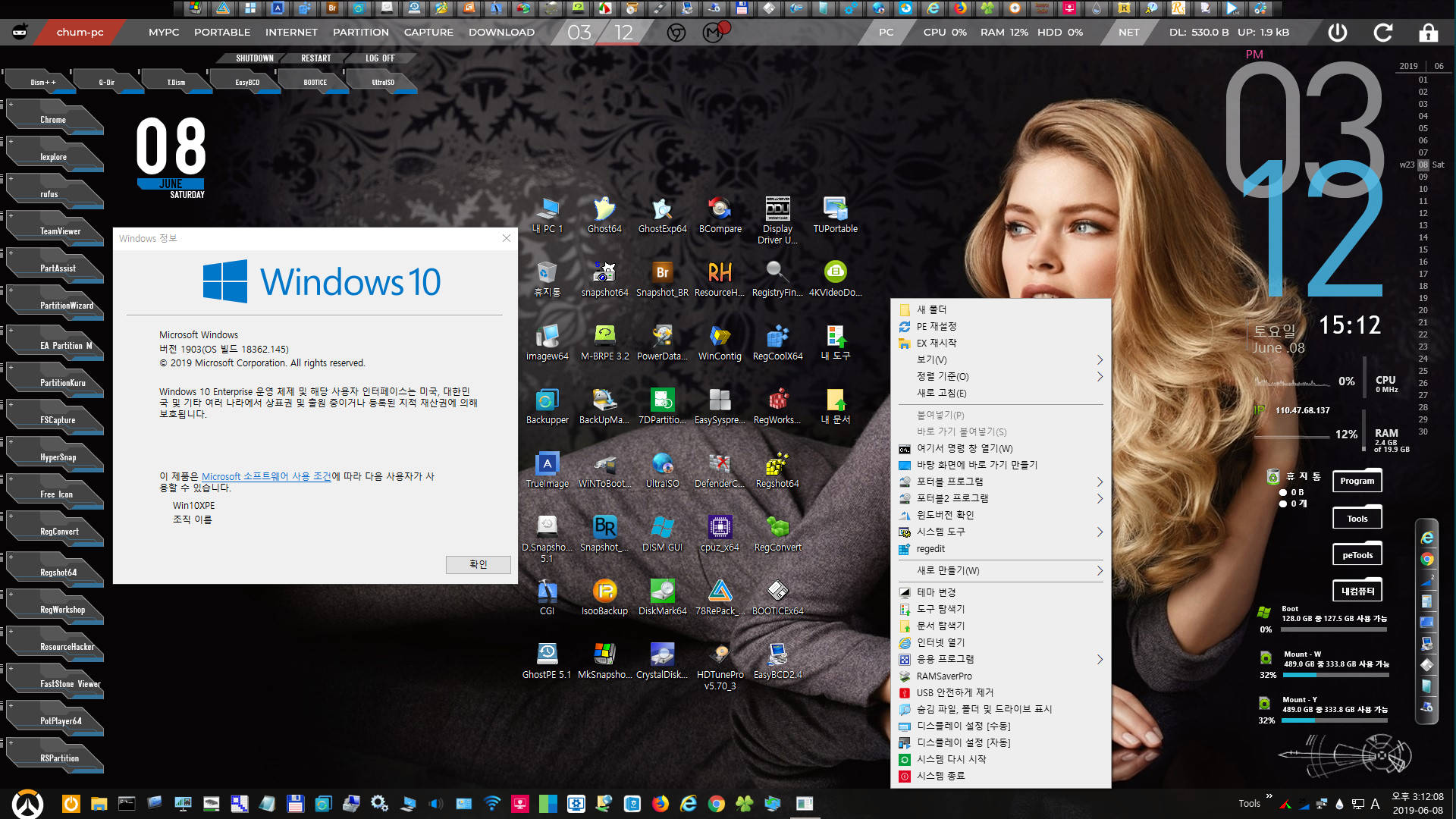Launch UltraISO desktop icon
This screenshot has width=1456, height=819.
pyautogui.click(x=662, y=470)
